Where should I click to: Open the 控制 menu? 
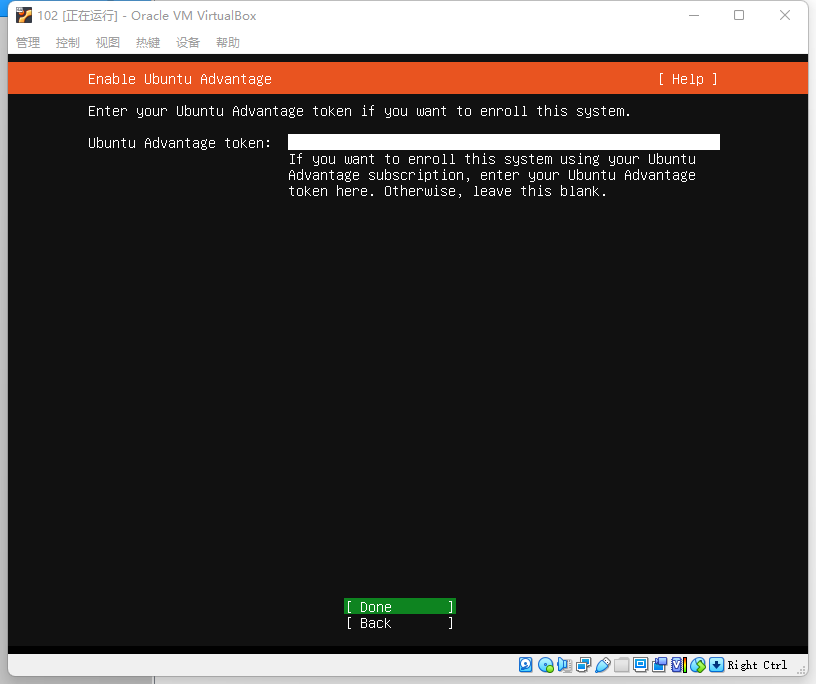(68, 43)
